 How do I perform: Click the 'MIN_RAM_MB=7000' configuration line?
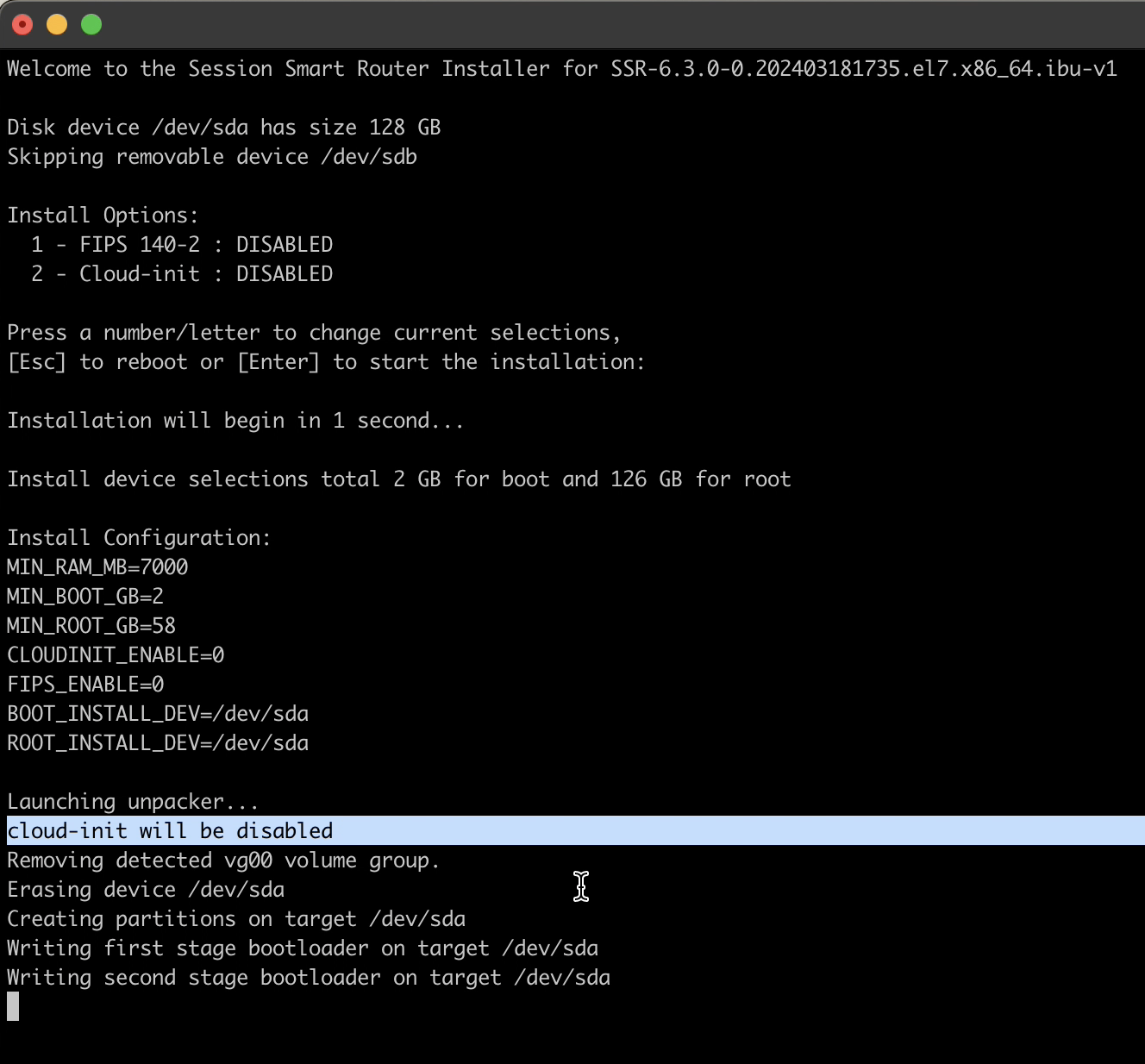tap(97, 567)
